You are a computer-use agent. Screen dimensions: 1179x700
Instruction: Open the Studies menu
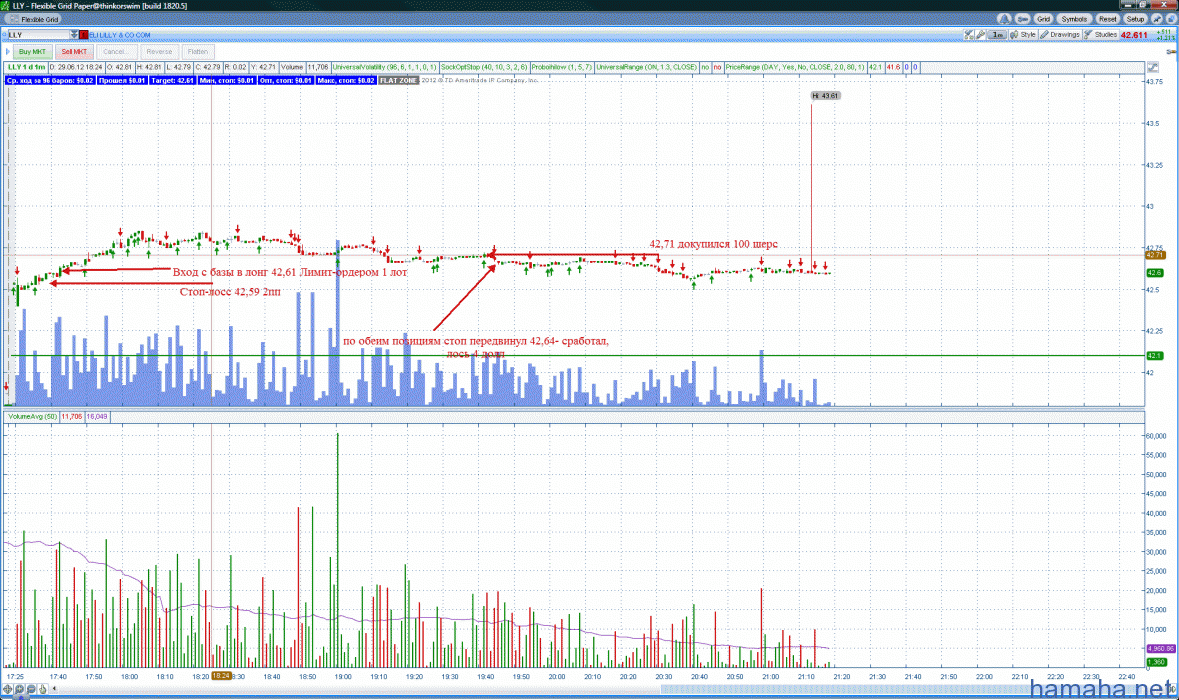pyautogui.click(x=1100, y=35)
